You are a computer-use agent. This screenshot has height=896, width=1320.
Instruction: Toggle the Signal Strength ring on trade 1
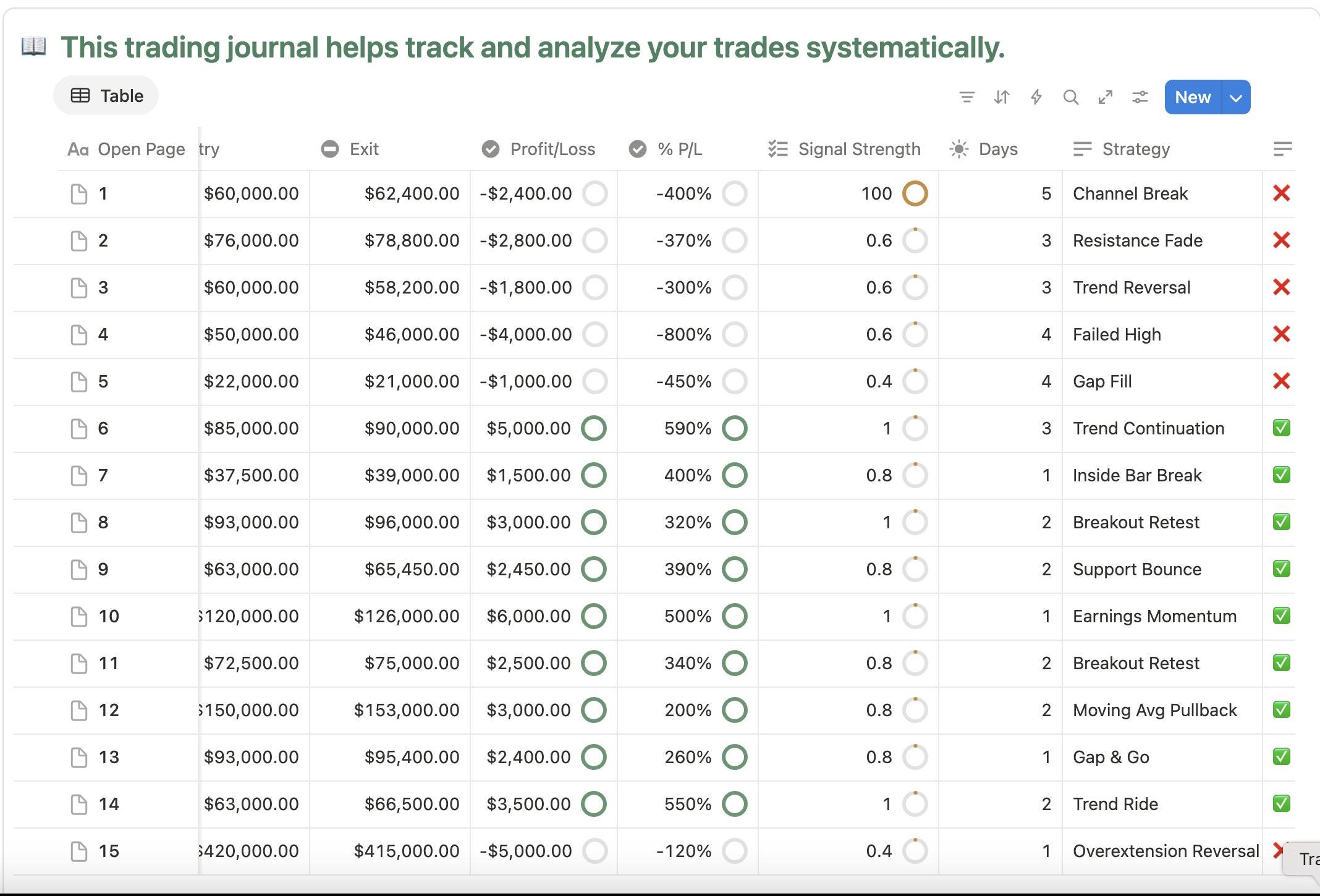(915, 193)
